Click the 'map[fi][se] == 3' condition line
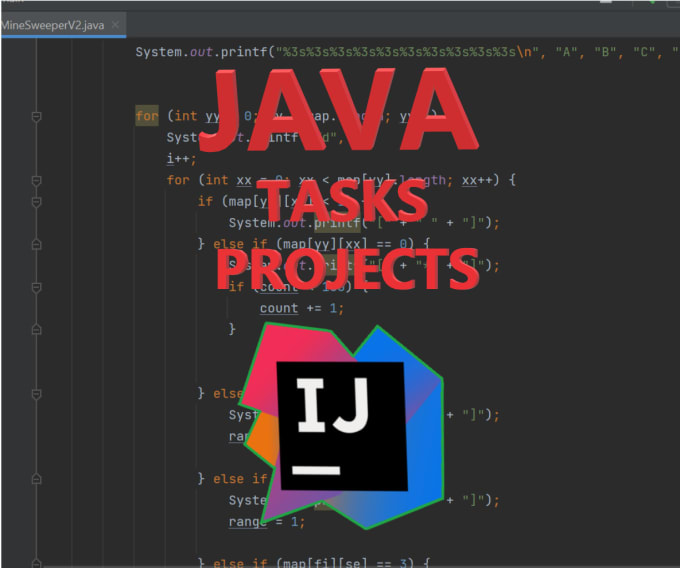The image size is (680, 568). point(346,563)
